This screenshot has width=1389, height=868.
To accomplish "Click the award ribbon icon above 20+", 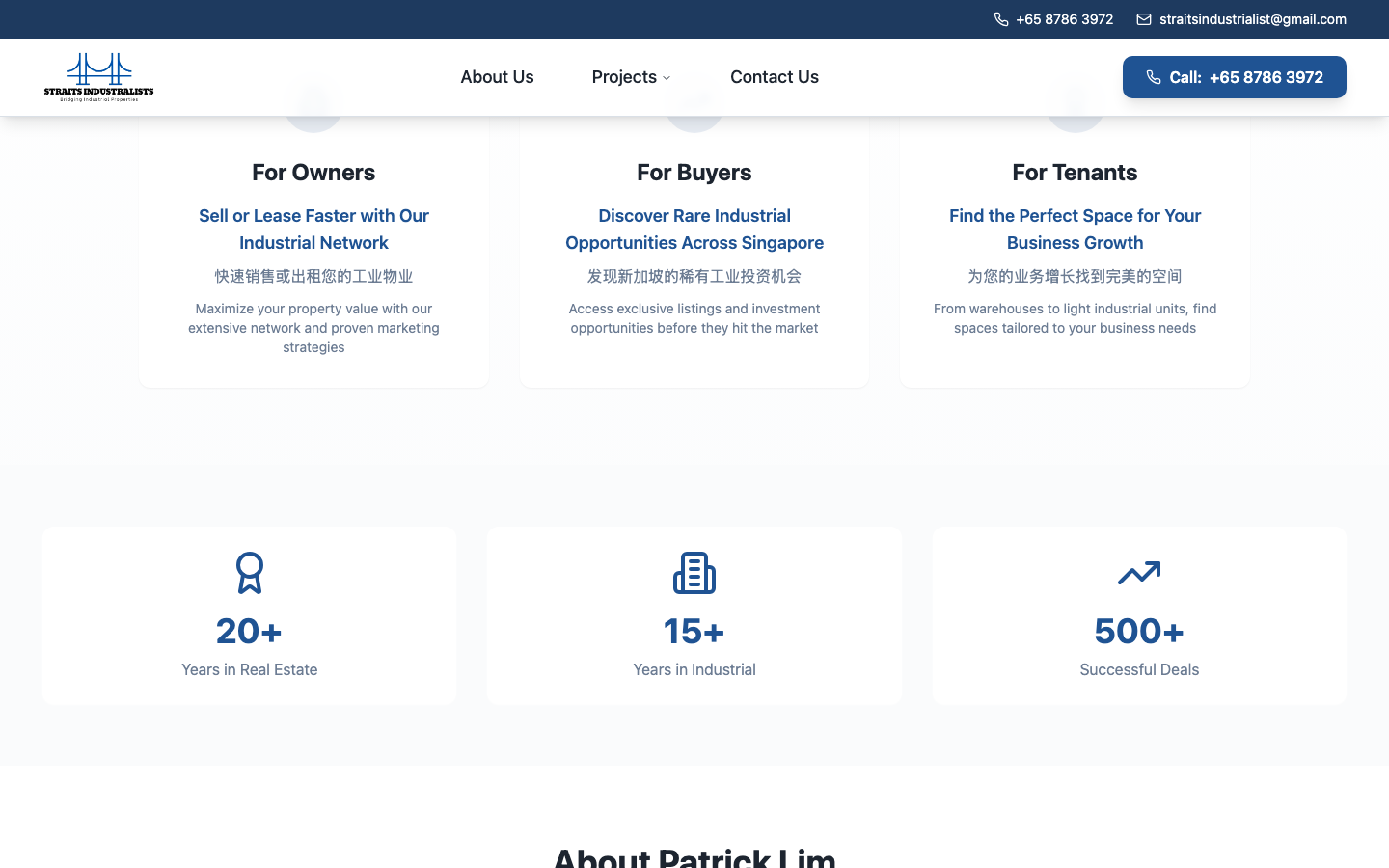I will tap(250, 573).
